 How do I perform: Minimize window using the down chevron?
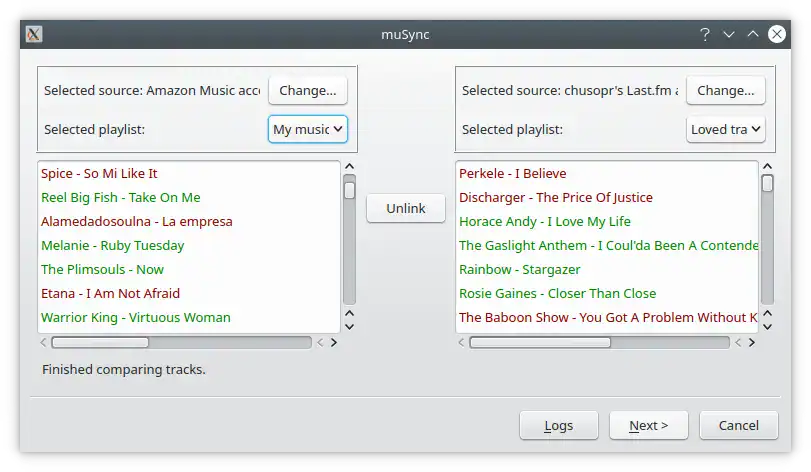click(729, 35)
